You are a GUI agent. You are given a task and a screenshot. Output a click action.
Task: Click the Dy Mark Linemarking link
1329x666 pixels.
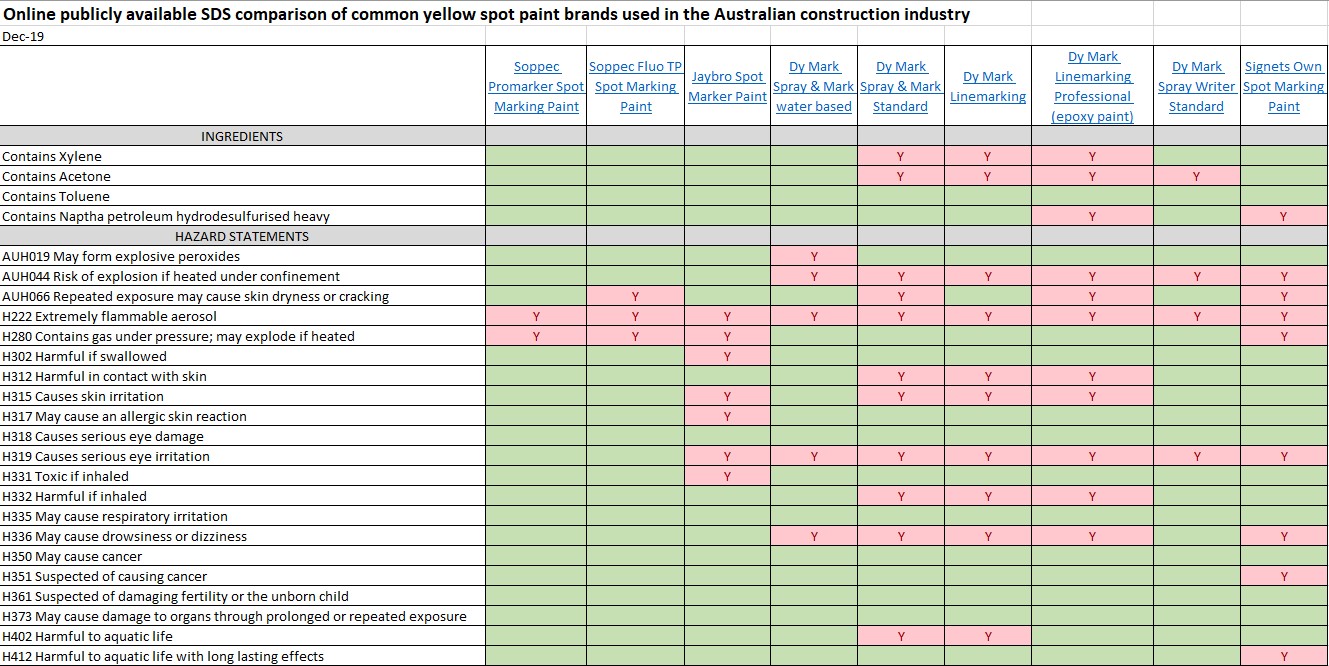coord(988,87)
